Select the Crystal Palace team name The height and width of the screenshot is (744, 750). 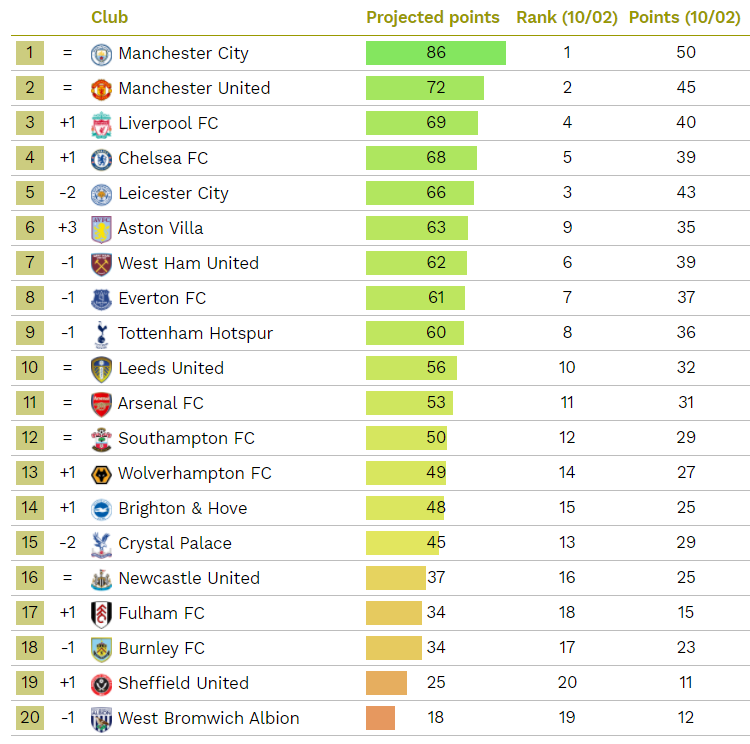pyautogui.click(x=174, y=543)
